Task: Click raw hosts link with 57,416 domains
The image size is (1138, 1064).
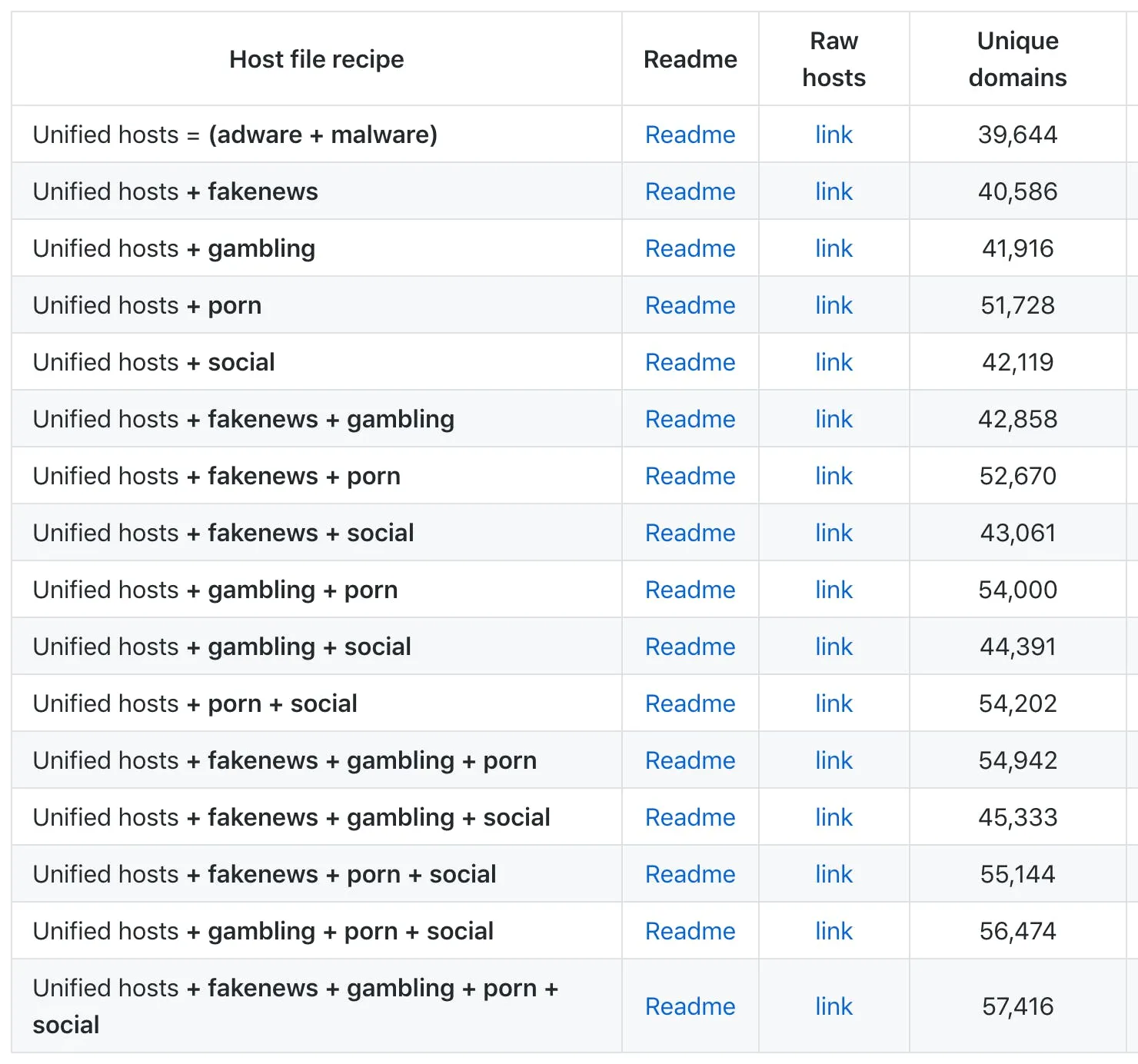Action: pos(834,1006)
